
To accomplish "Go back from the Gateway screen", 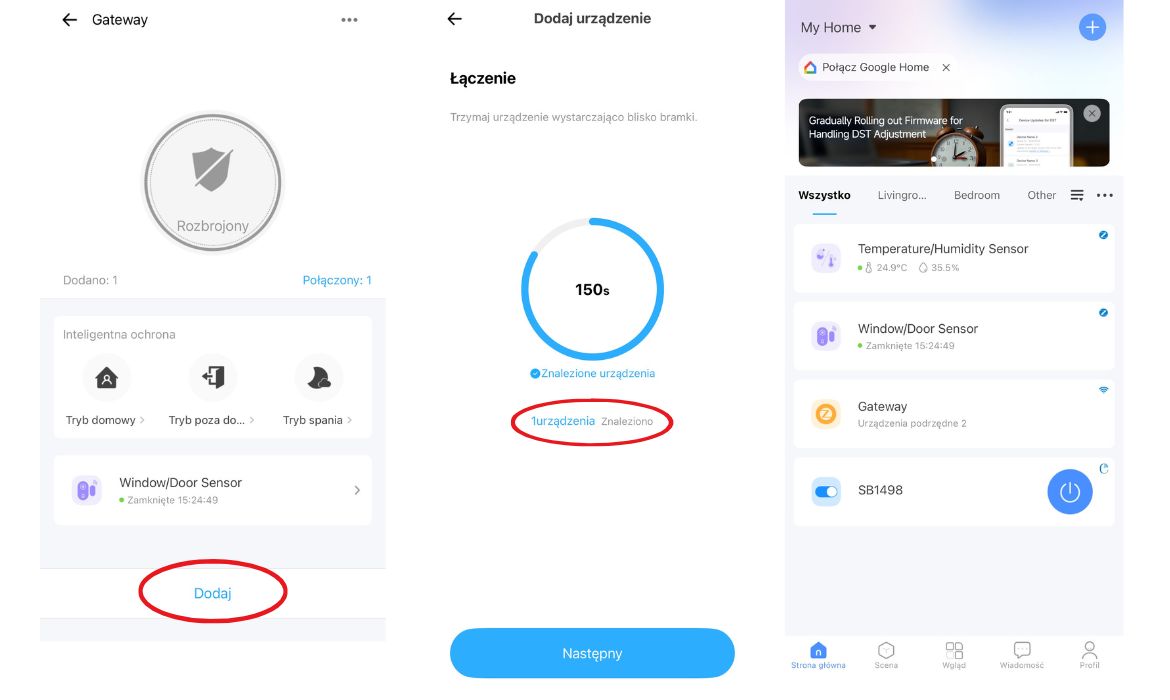I will pyautogui.click(x=69, y=20).
